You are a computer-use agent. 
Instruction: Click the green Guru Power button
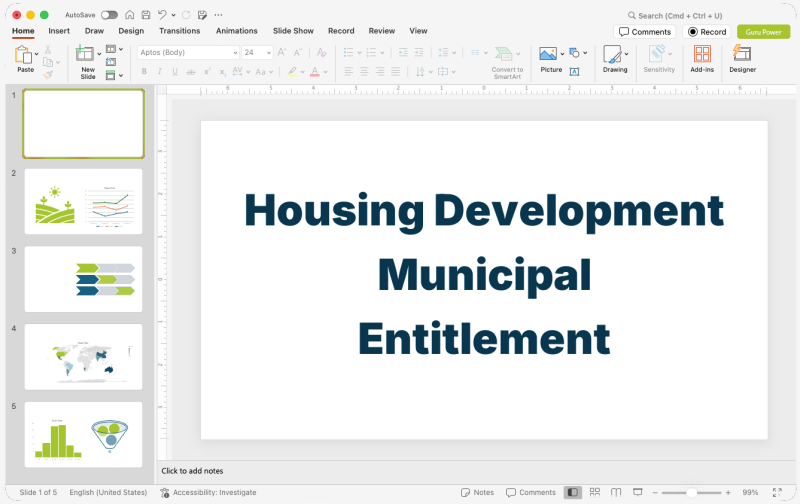(764, 32)
